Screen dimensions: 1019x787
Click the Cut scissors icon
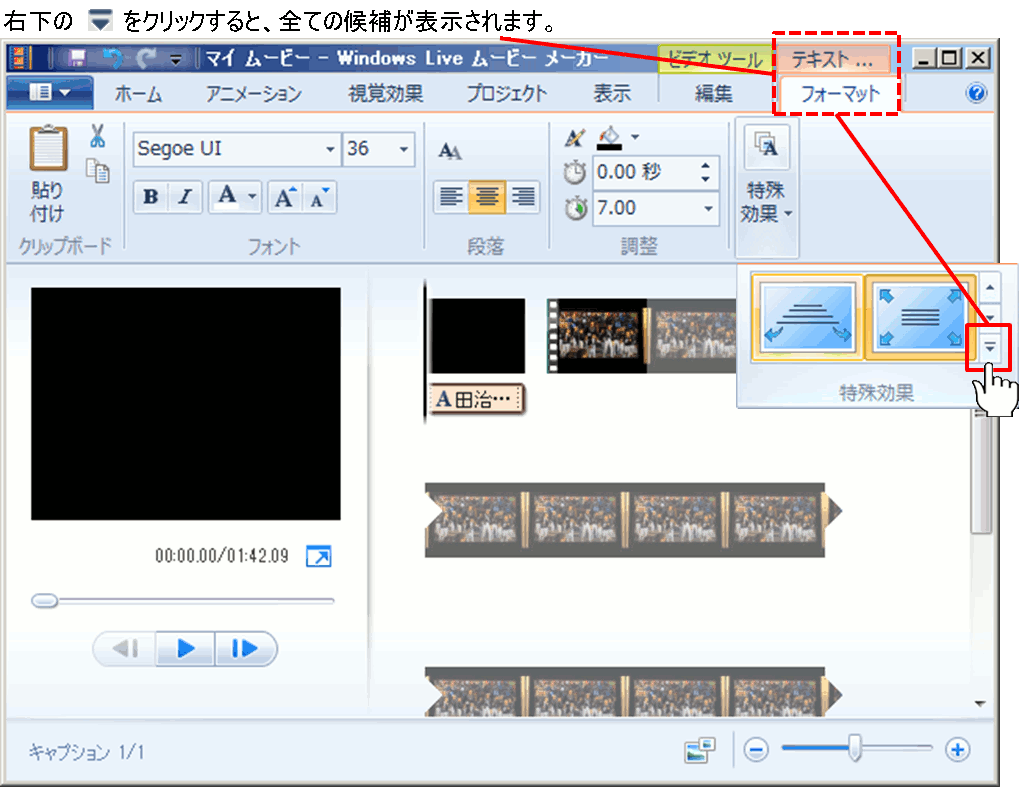click(x=97, y=136)
